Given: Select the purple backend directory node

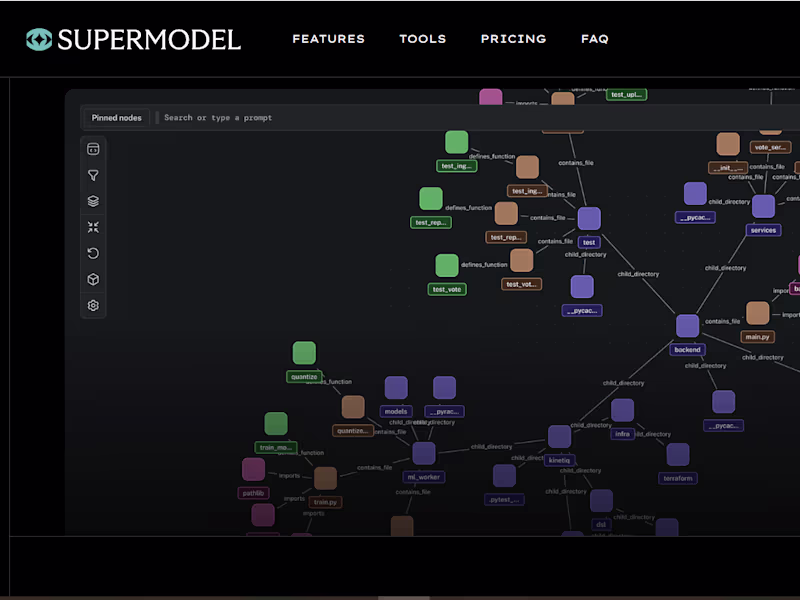Looking at the screenshot, I should pyautogui.click(x=687, y=326).
